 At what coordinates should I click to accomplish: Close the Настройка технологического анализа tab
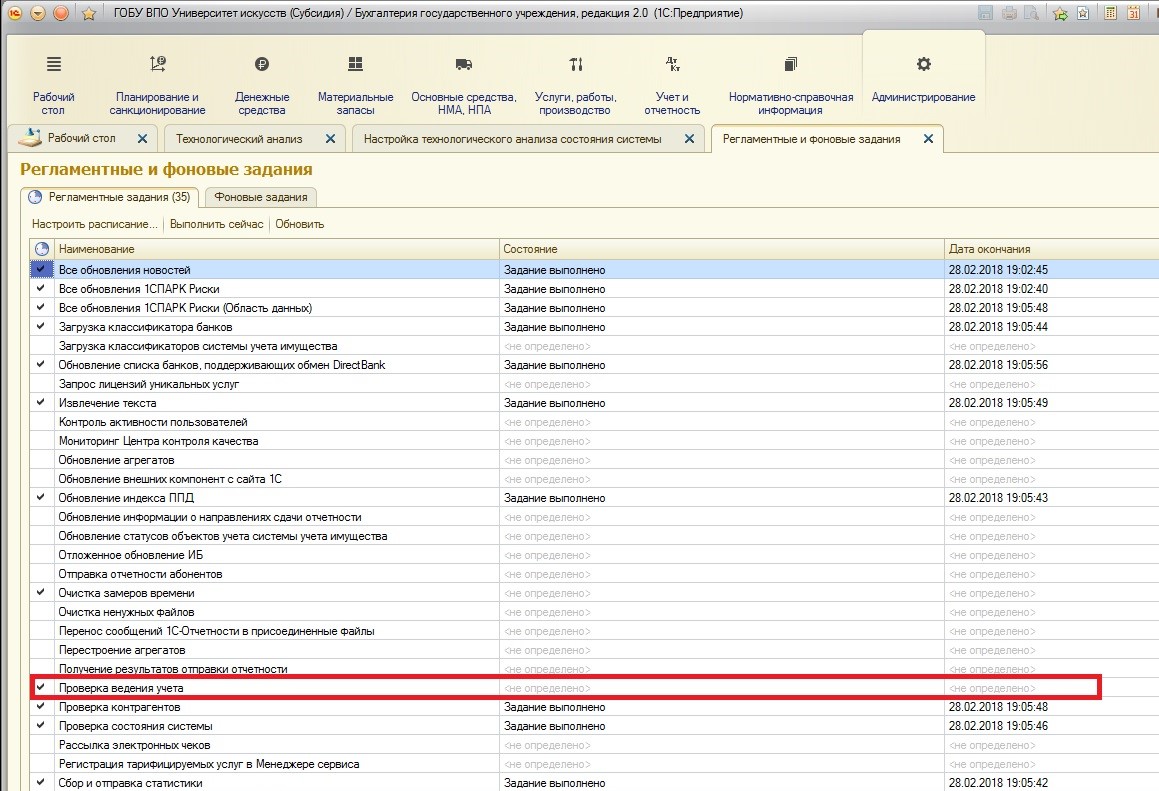point(689,139)
